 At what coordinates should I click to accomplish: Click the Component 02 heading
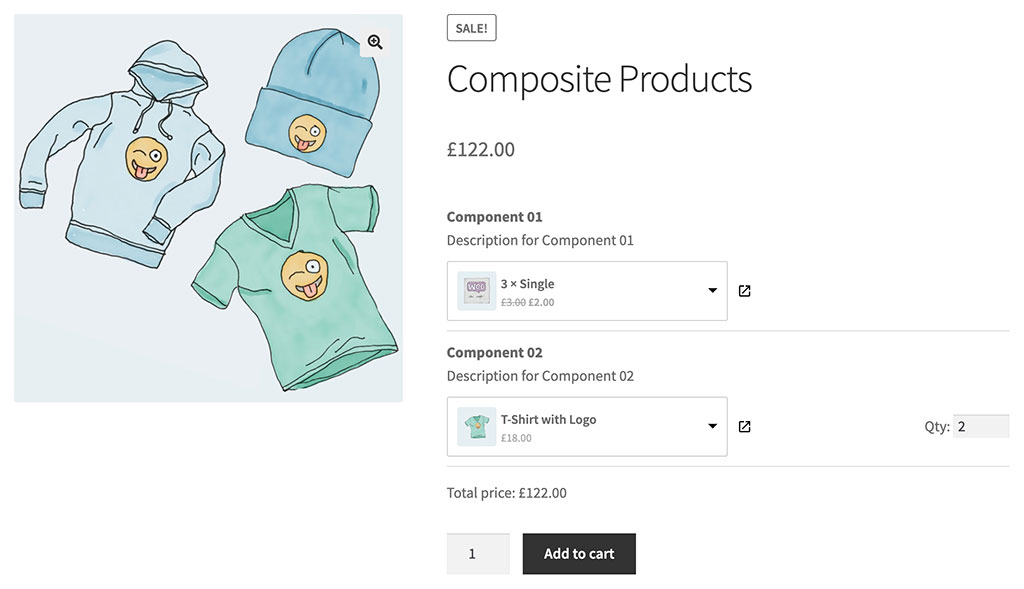pos(494,353)
